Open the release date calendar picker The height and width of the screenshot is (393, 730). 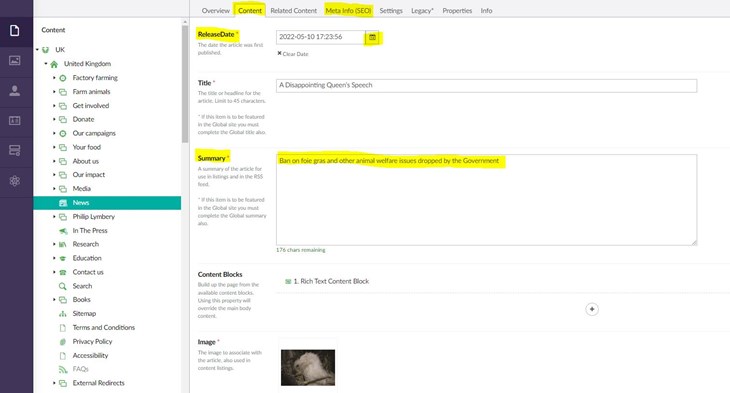click(372, 37)
